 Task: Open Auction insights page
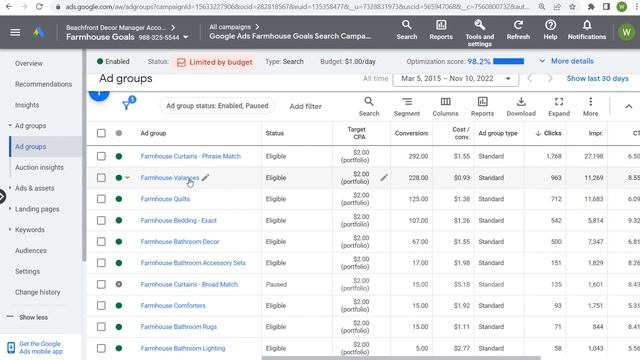tap(39, 167)
